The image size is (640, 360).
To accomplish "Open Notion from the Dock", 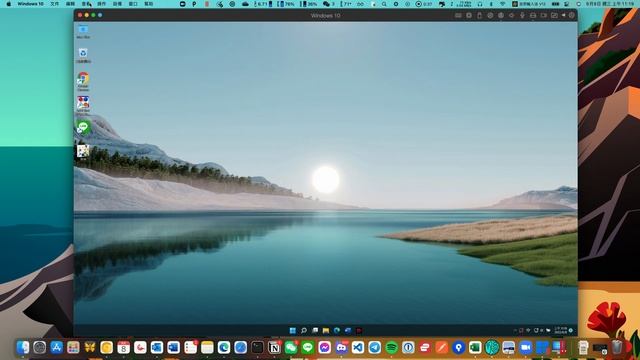I will pos(274,347).
